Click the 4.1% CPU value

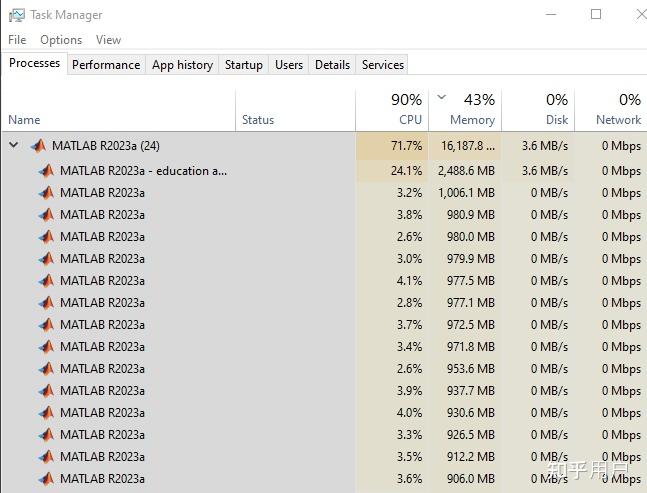click(409, 281)
